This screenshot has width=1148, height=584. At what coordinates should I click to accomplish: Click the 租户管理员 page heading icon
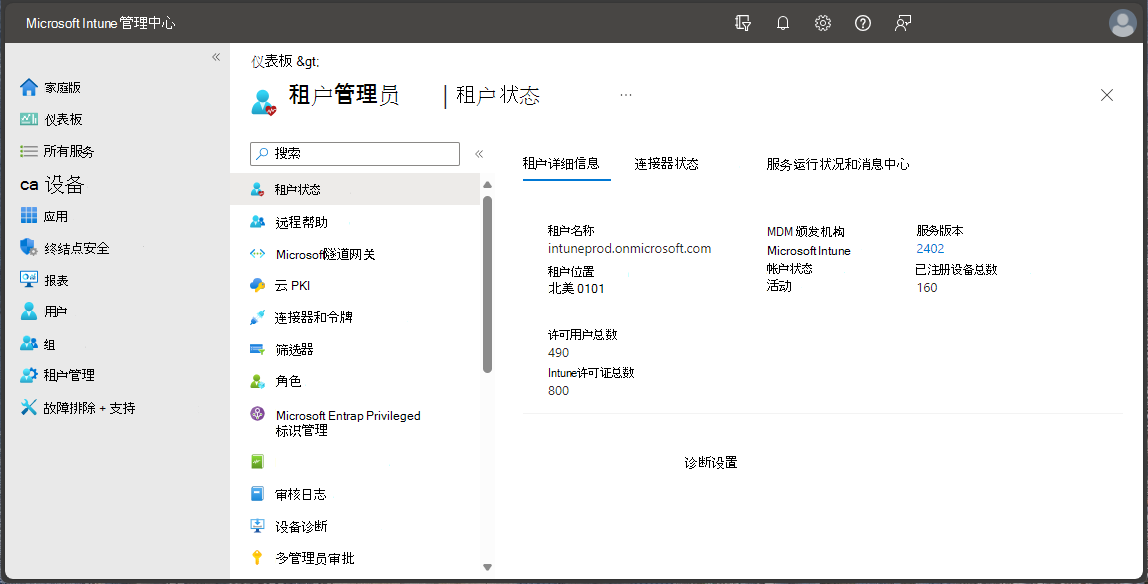point(264,102)
